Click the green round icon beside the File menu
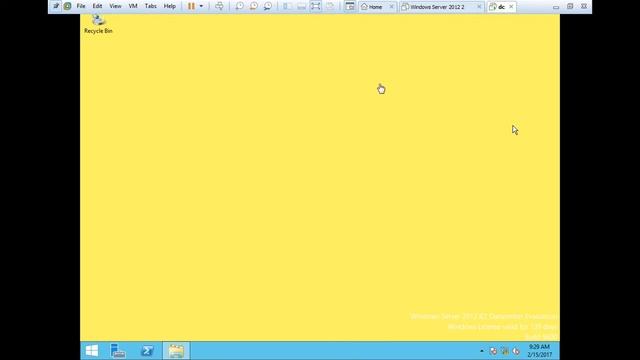 67,6
